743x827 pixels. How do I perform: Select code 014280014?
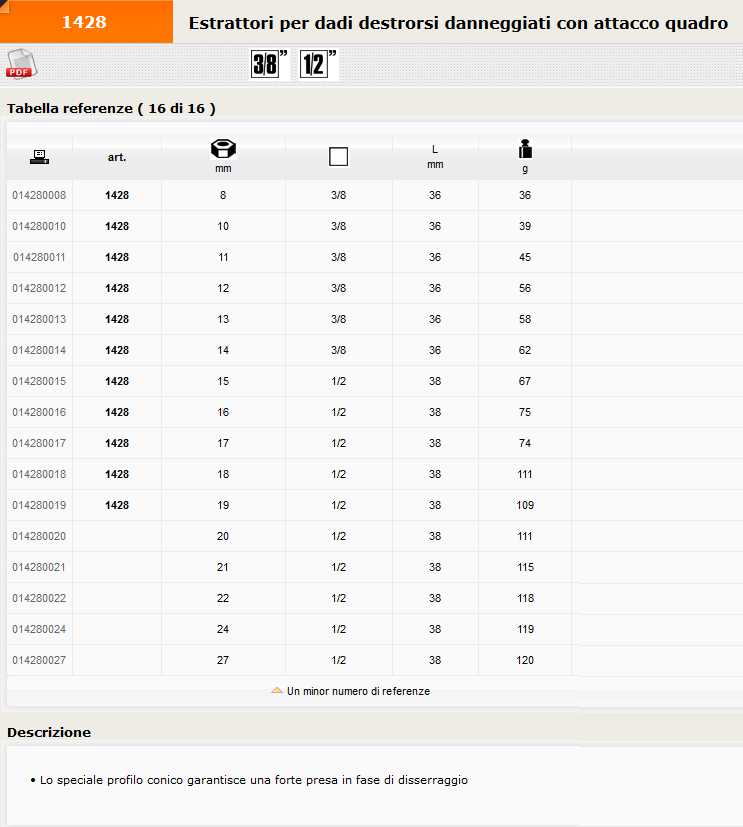click(39, 350)
